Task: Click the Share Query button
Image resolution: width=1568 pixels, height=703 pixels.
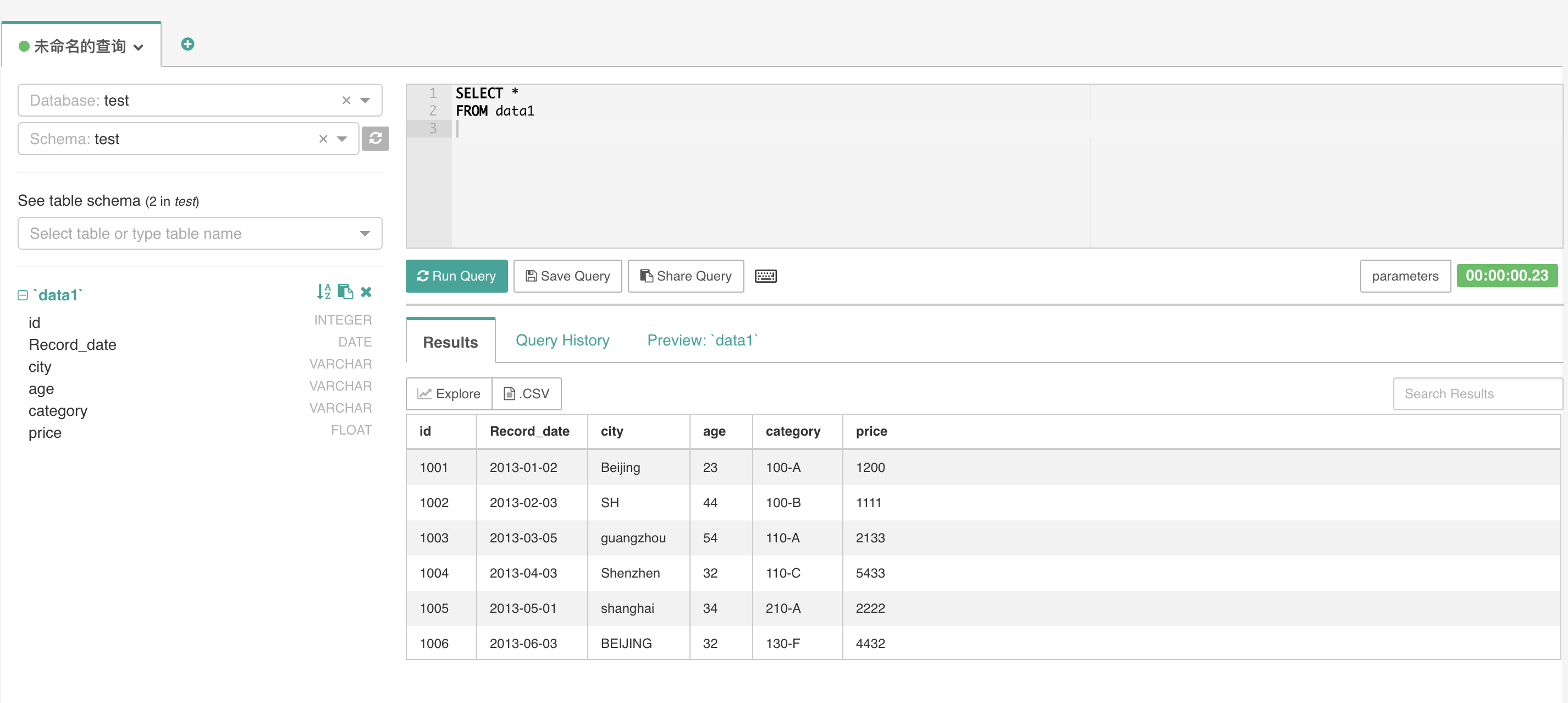Action: 686,276
